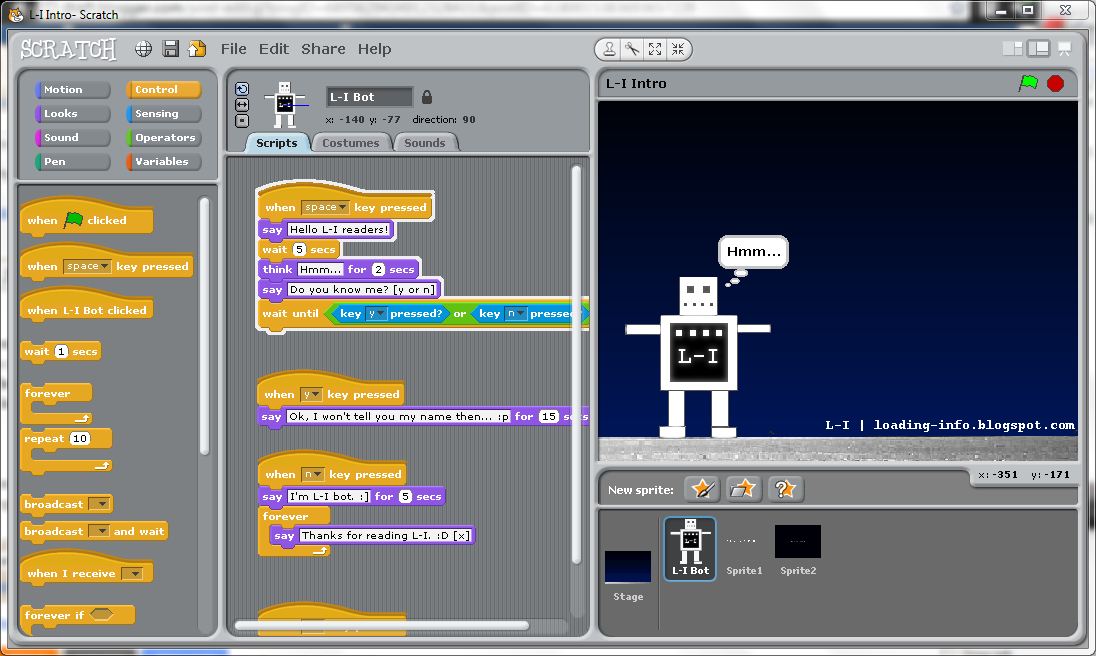Select the scissors delete tool
The image size is (1096, 656).
pos(632,49)
